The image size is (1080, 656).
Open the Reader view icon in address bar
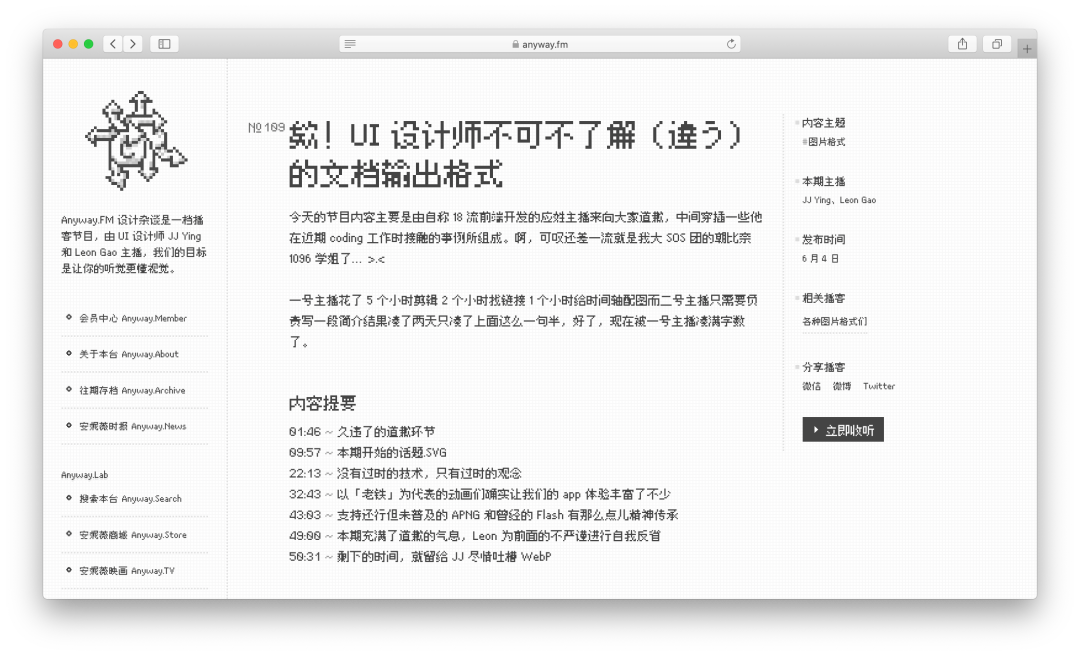(x=350, y=44)
